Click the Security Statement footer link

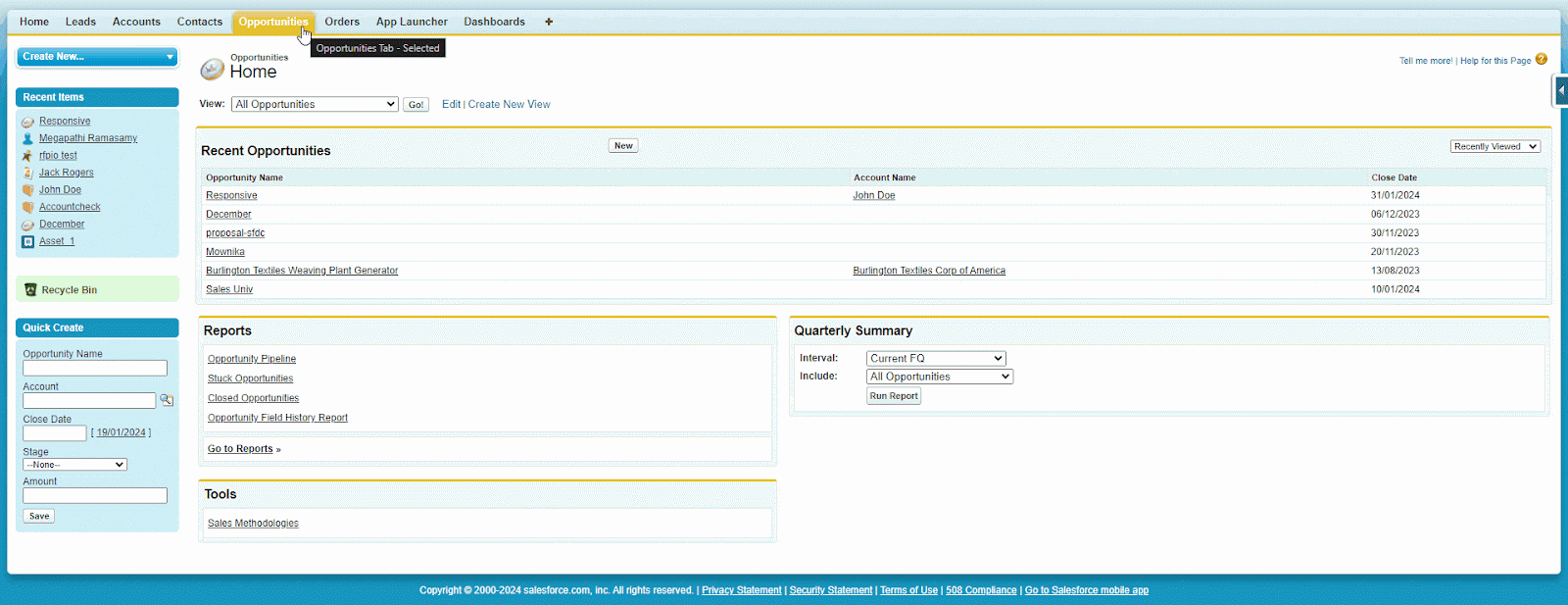click(x=831, y=590)
